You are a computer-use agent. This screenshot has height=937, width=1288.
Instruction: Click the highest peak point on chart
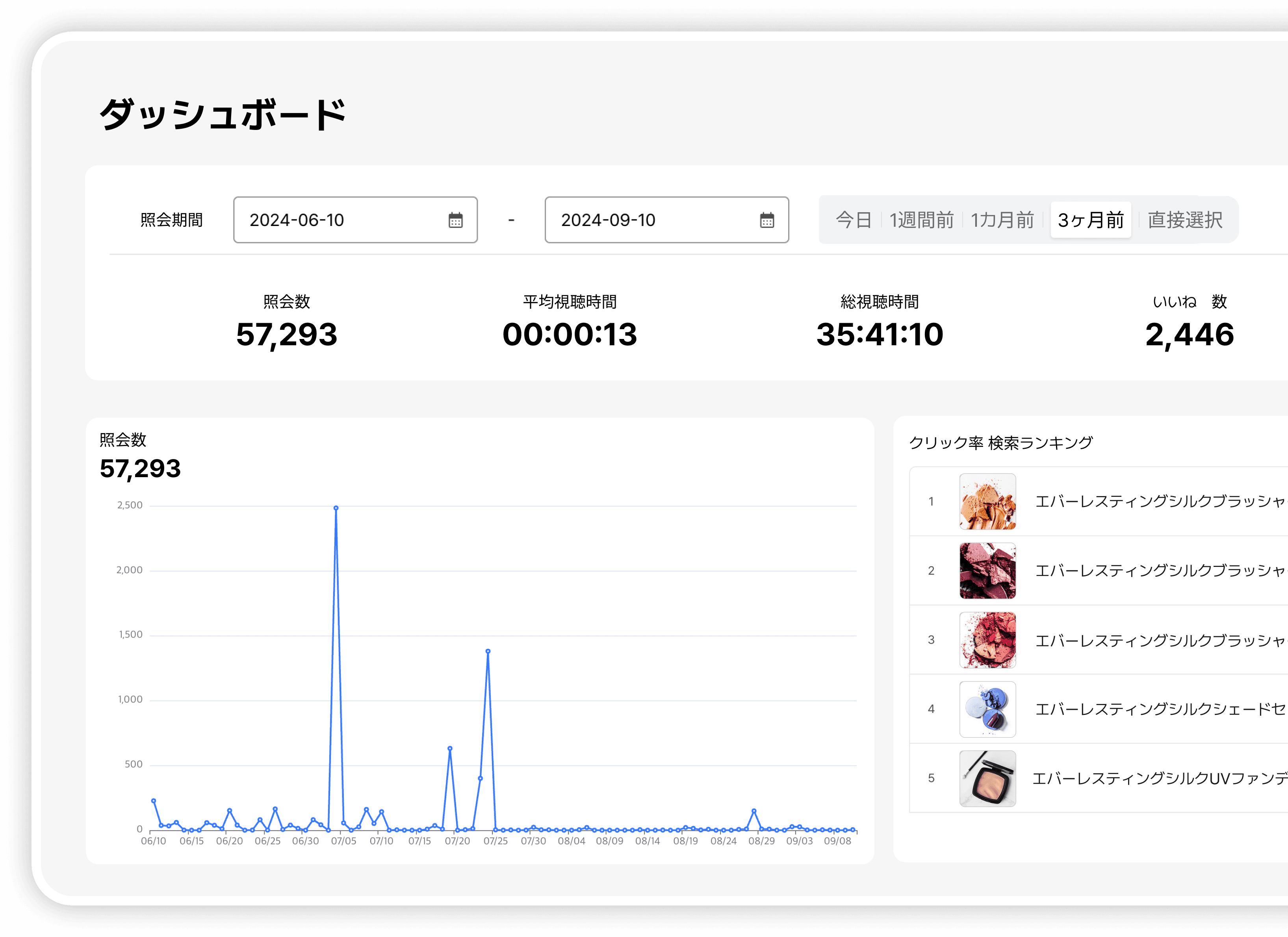(x=336, y=508)
